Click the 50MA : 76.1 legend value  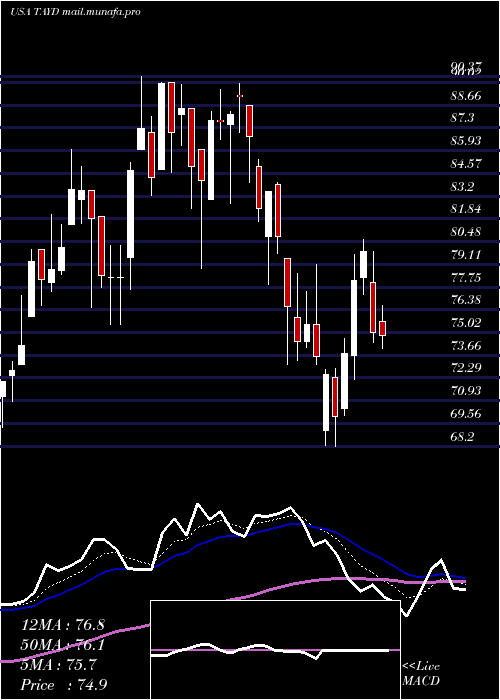[x=62, y=645]
